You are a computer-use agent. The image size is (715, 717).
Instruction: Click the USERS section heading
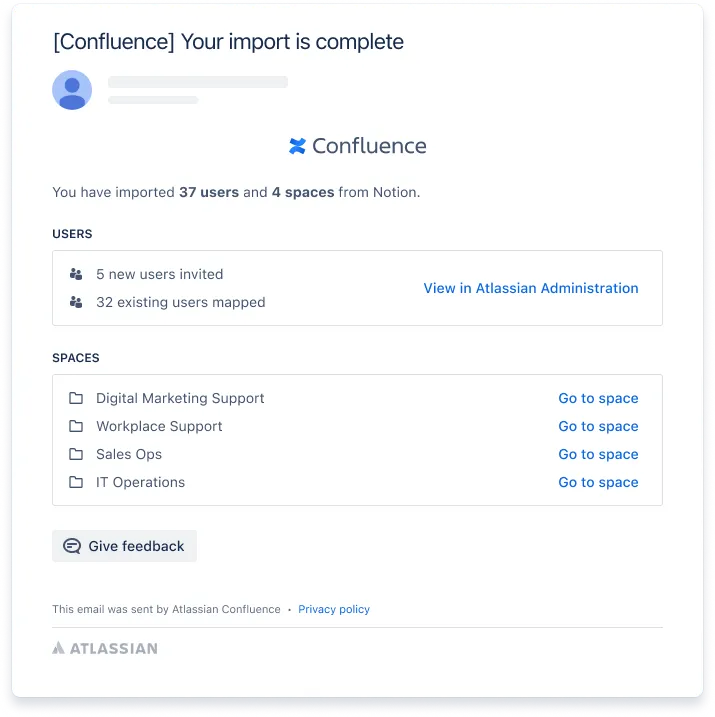(72, 234)
